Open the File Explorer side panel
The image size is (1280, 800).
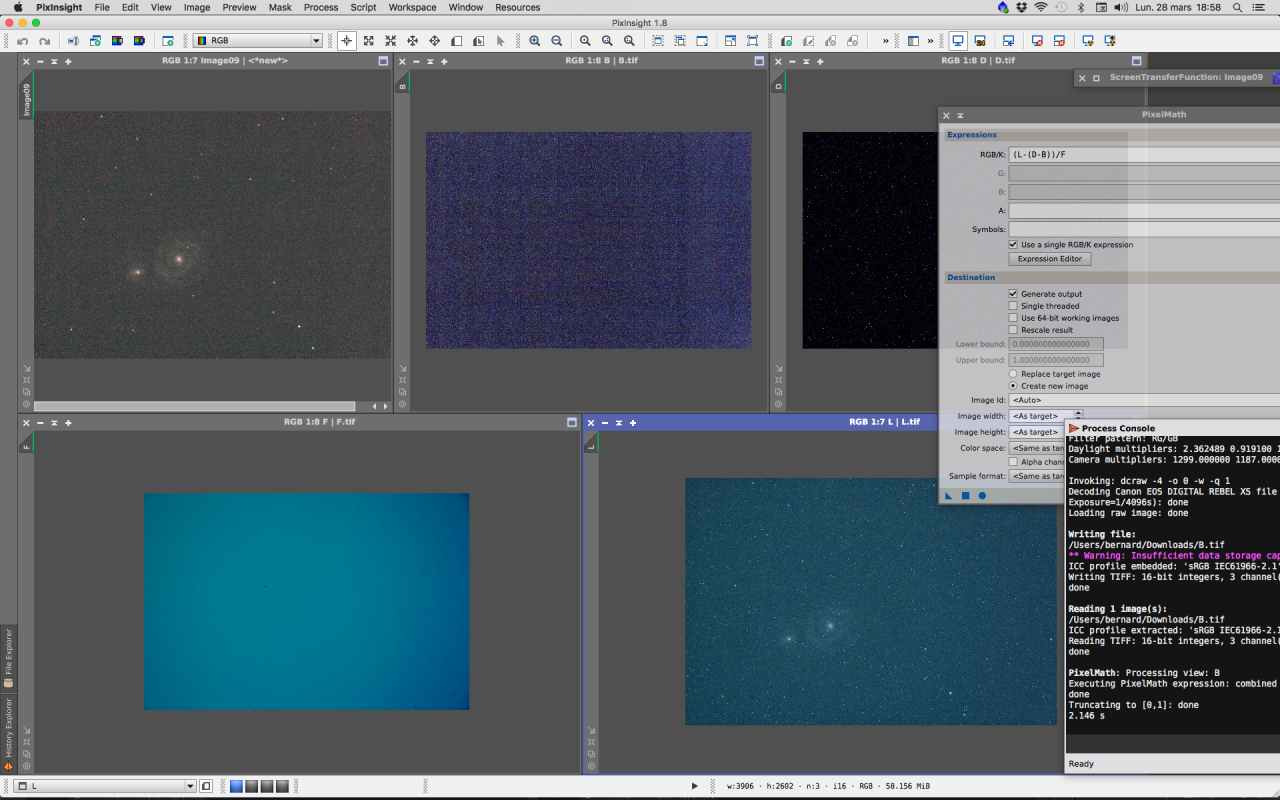point(8,656)
